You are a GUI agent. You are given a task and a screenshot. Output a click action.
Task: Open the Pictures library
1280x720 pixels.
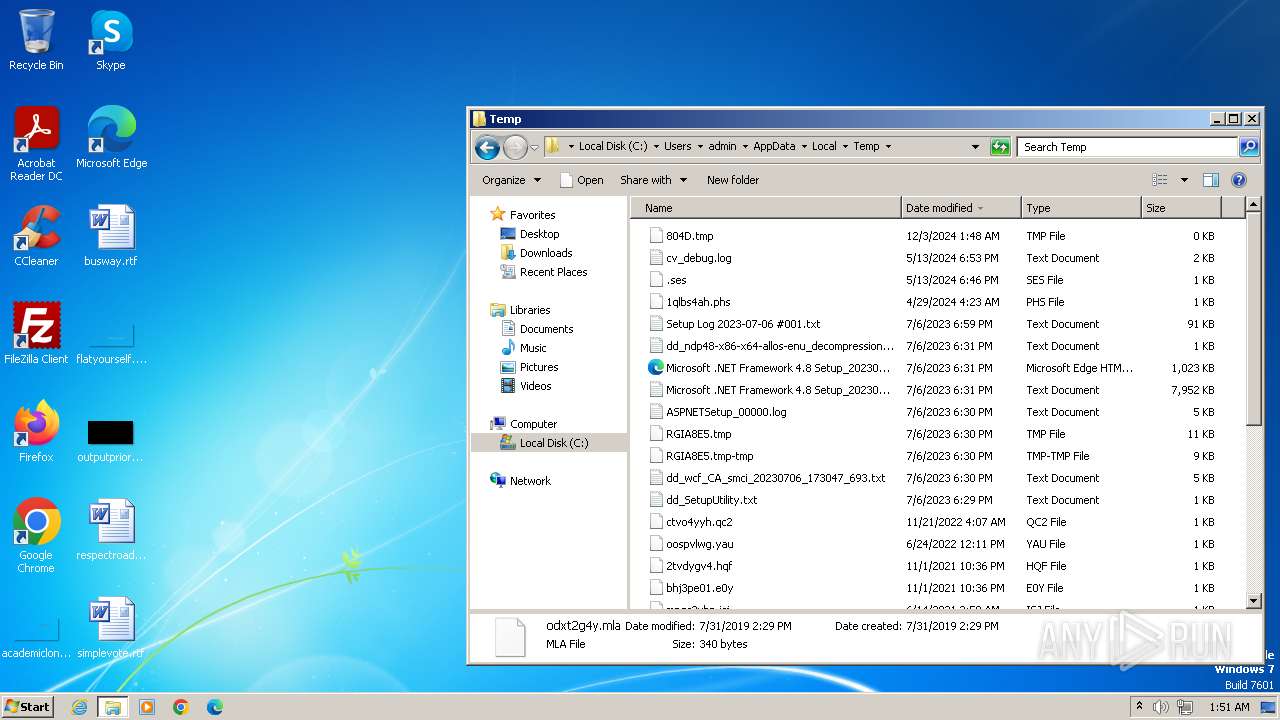539,367
